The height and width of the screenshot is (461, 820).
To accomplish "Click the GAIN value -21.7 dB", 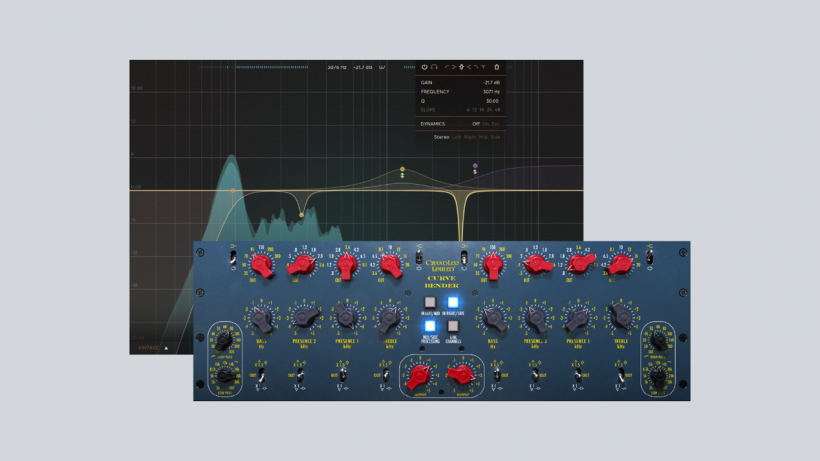I will (492, 83).
